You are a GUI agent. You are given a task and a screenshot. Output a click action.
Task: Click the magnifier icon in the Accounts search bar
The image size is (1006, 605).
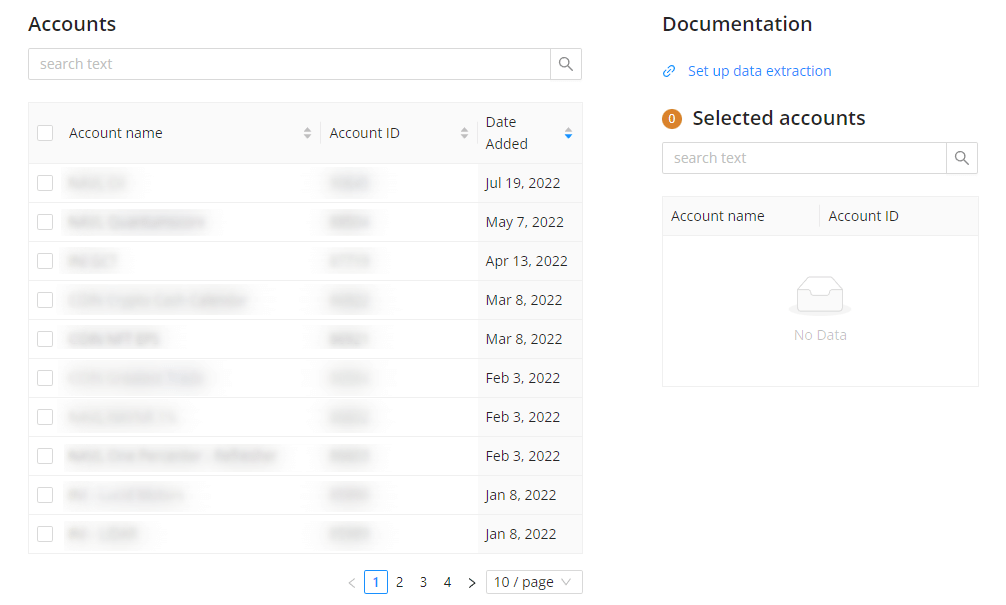click(x=566, y=63)
